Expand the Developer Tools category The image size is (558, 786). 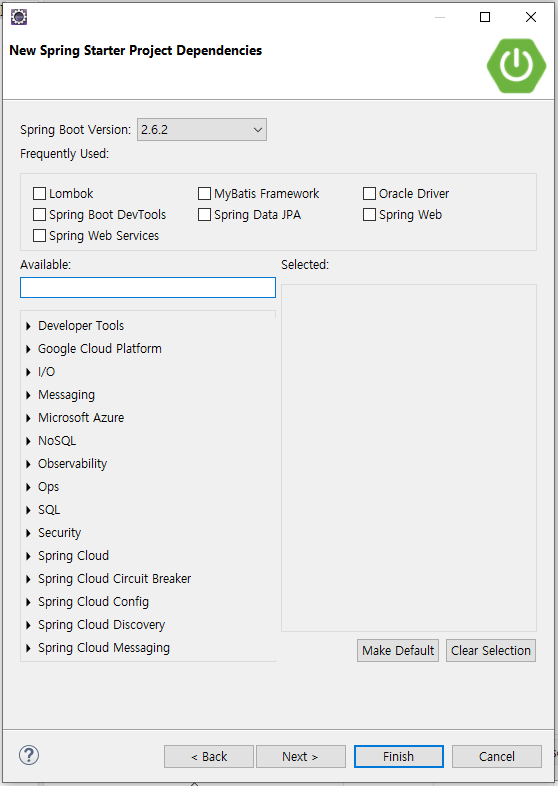29,326
